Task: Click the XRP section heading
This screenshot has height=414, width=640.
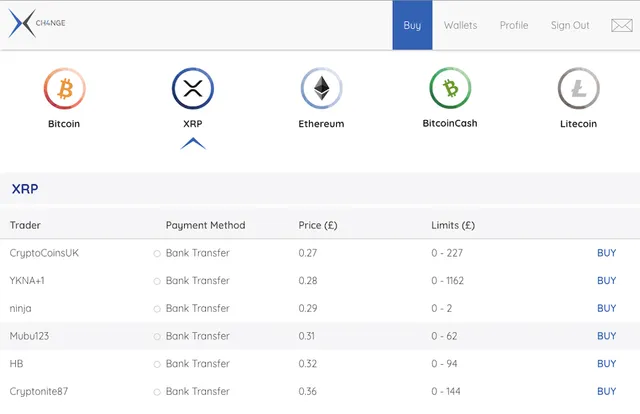Action: tap(25, 189)
